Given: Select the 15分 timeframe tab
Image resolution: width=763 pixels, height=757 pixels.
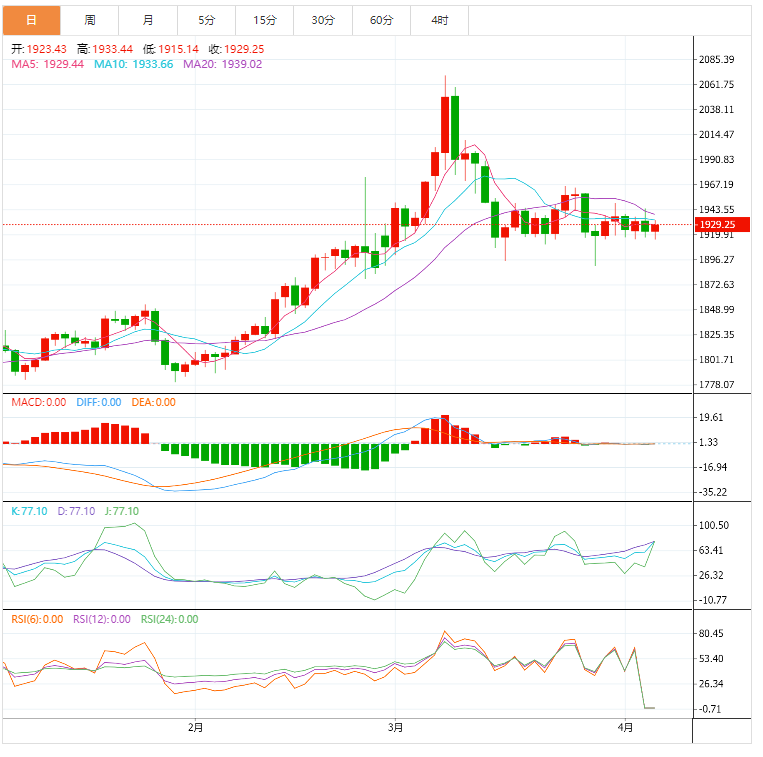Looking at the screenshot, I should tap(265, 20).
